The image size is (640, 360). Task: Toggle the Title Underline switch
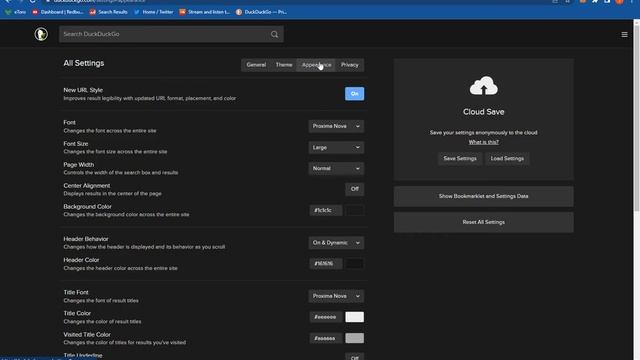354,357
